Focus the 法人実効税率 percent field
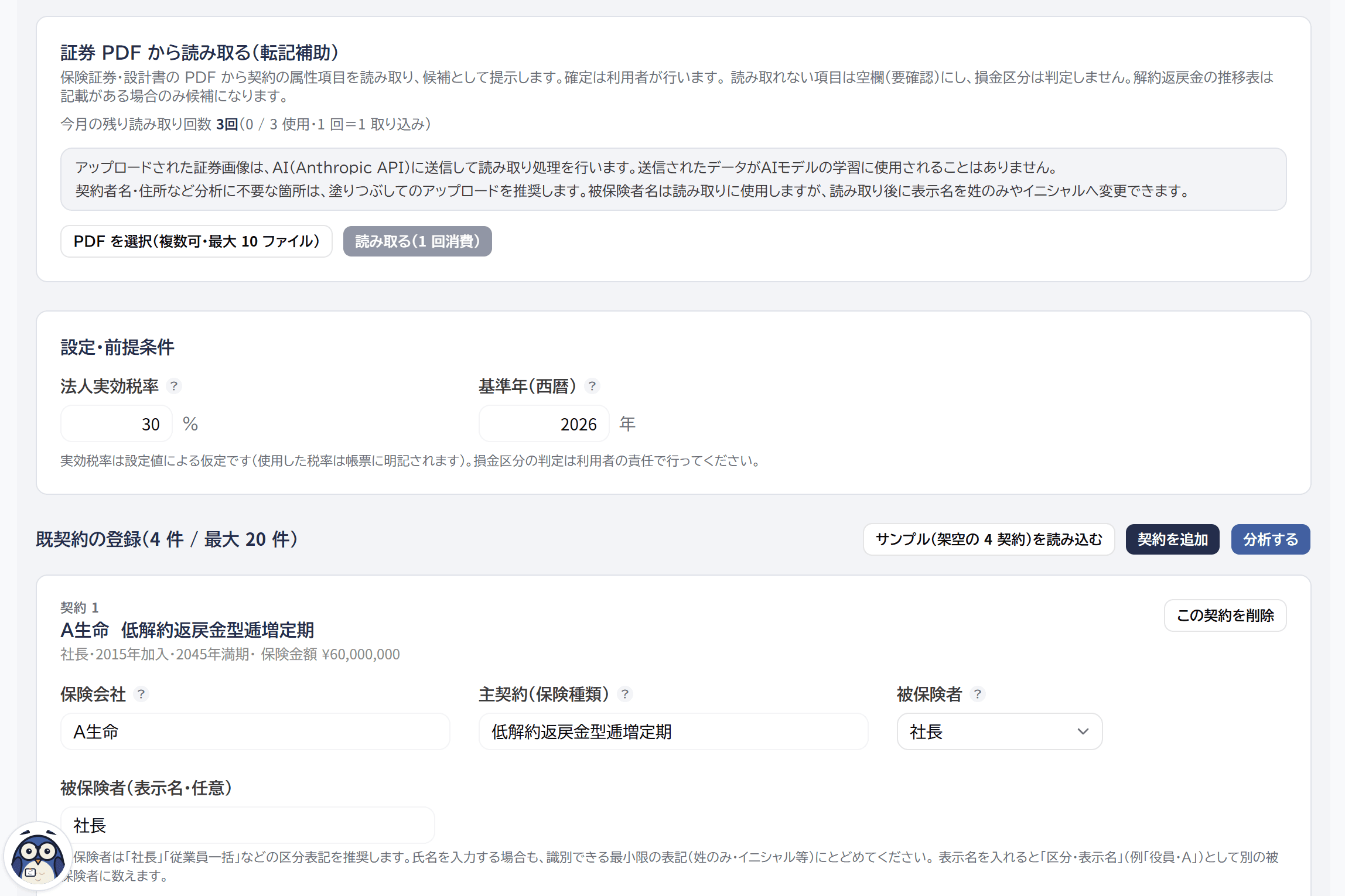This screenshot has width=1345, height=896. tap(117, 424)
